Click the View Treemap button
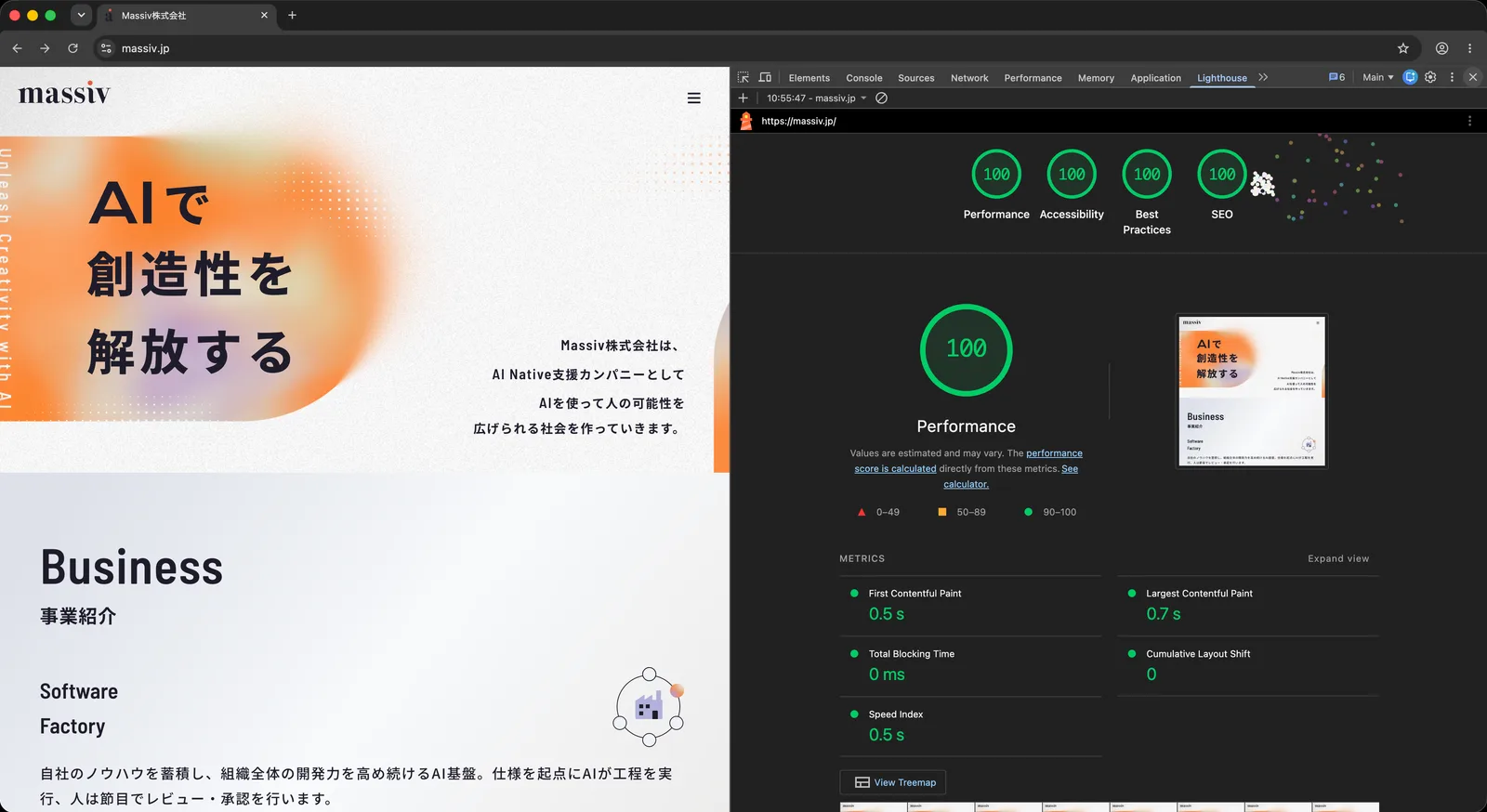 [893, 782]
